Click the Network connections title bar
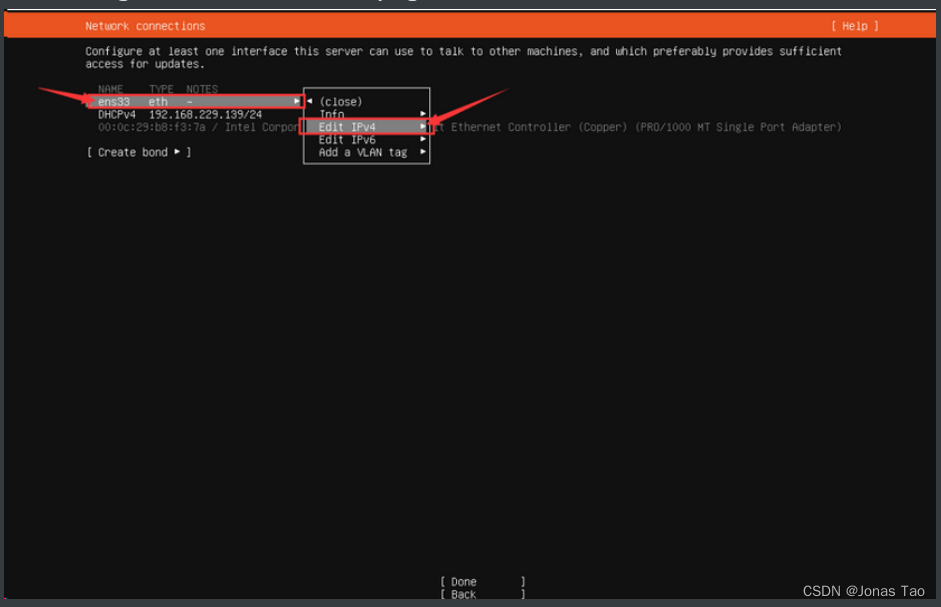The image size is (941, 607). (x=143, y=25)
